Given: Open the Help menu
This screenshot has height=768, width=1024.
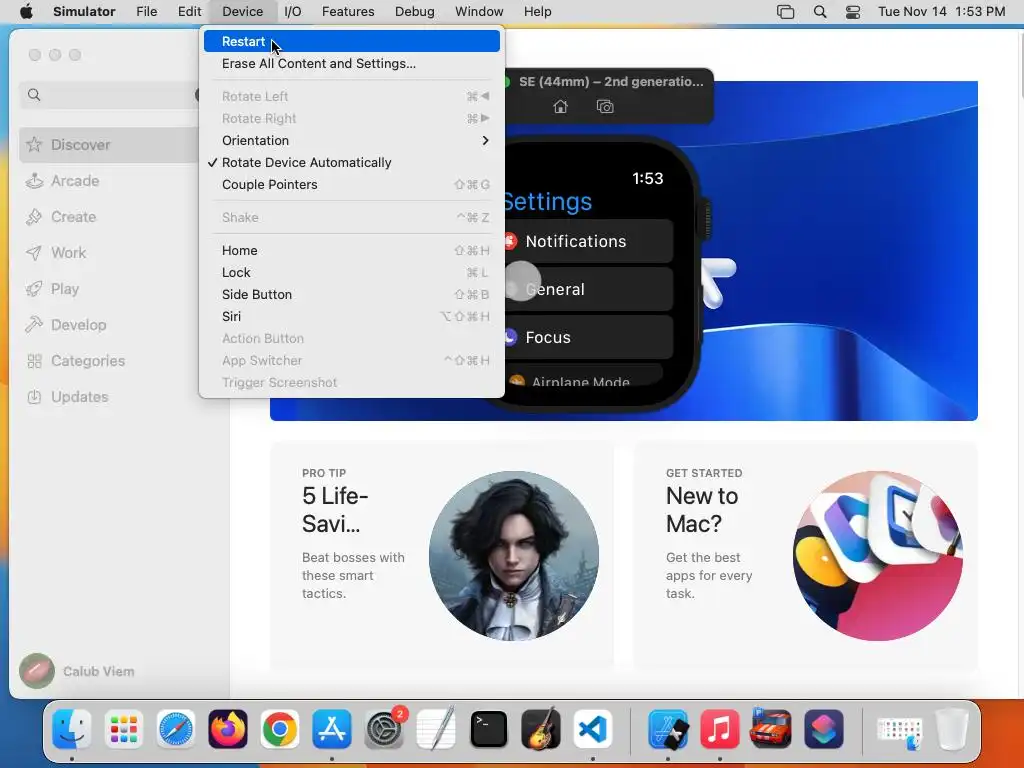Looking at the screenshot, I should [x=537, y=12].
